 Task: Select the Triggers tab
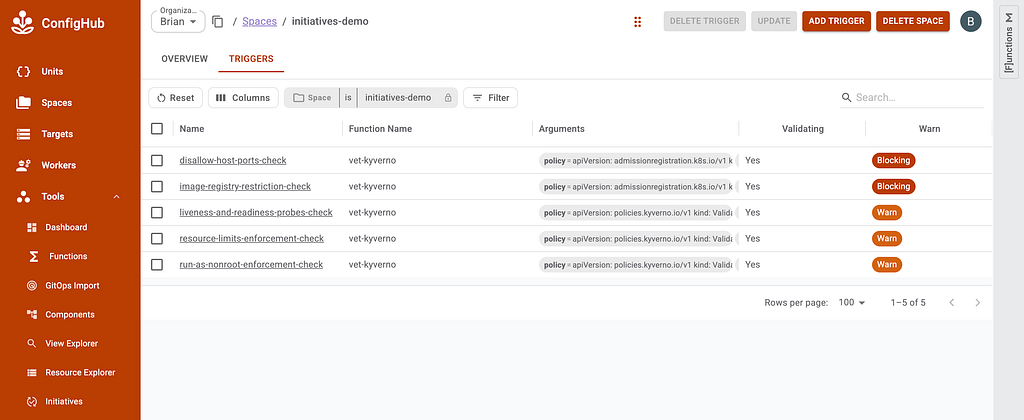(x=251, y=59)
